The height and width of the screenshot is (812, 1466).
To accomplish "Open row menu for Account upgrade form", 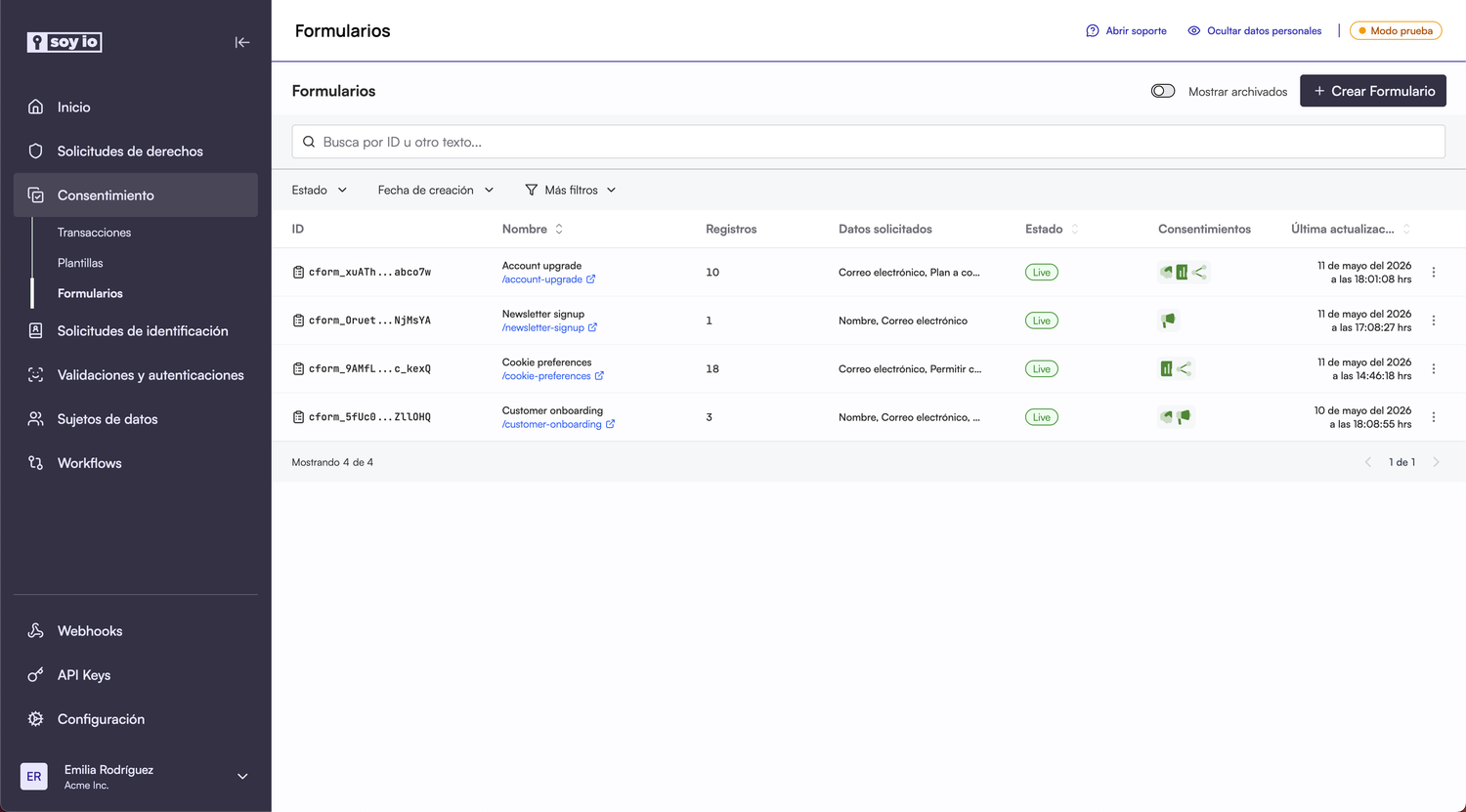I will 1434,273.
